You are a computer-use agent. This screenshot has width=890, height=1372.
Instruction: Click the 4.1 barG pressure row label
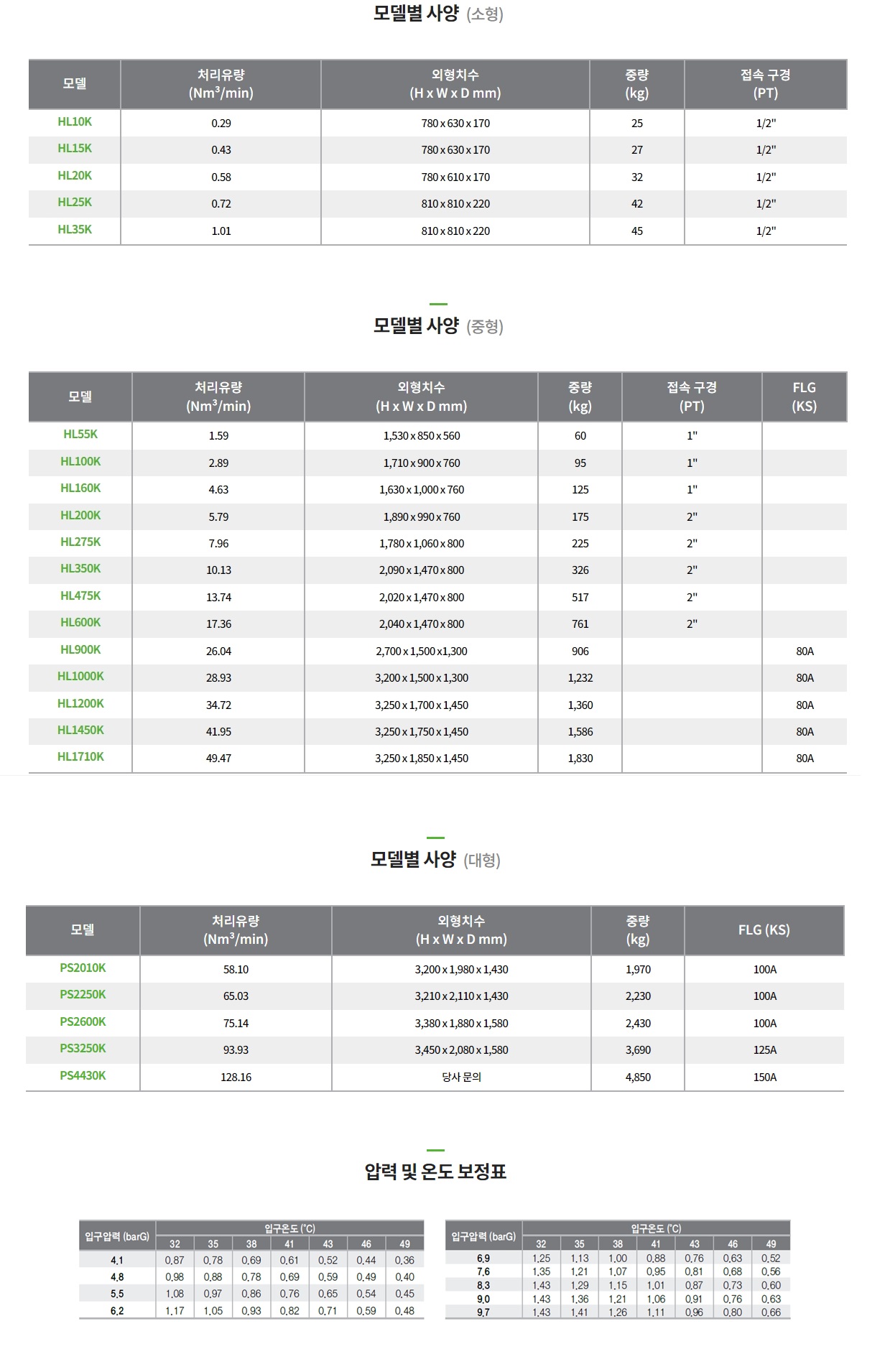(x=117, y=1260)
